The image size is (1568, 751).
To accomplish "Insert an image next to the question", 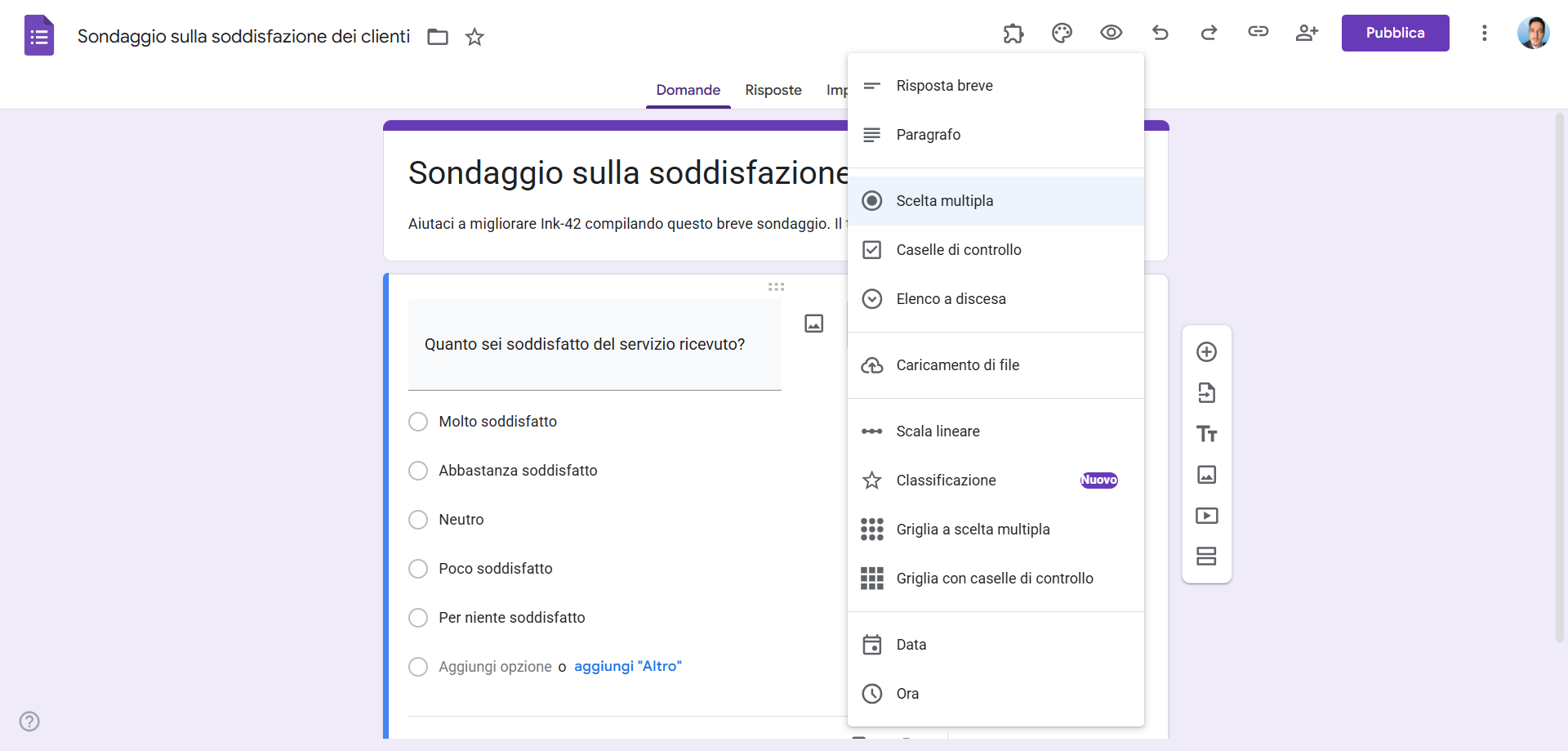I will point(814,324).
